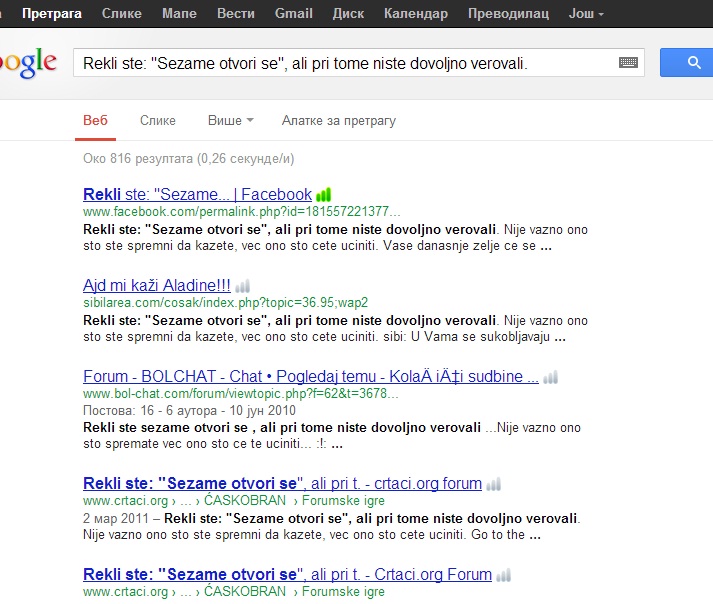Open the Forum - BOLCHAT - Chat result
The height and width of the screenshot is (604, 713).
311,376
